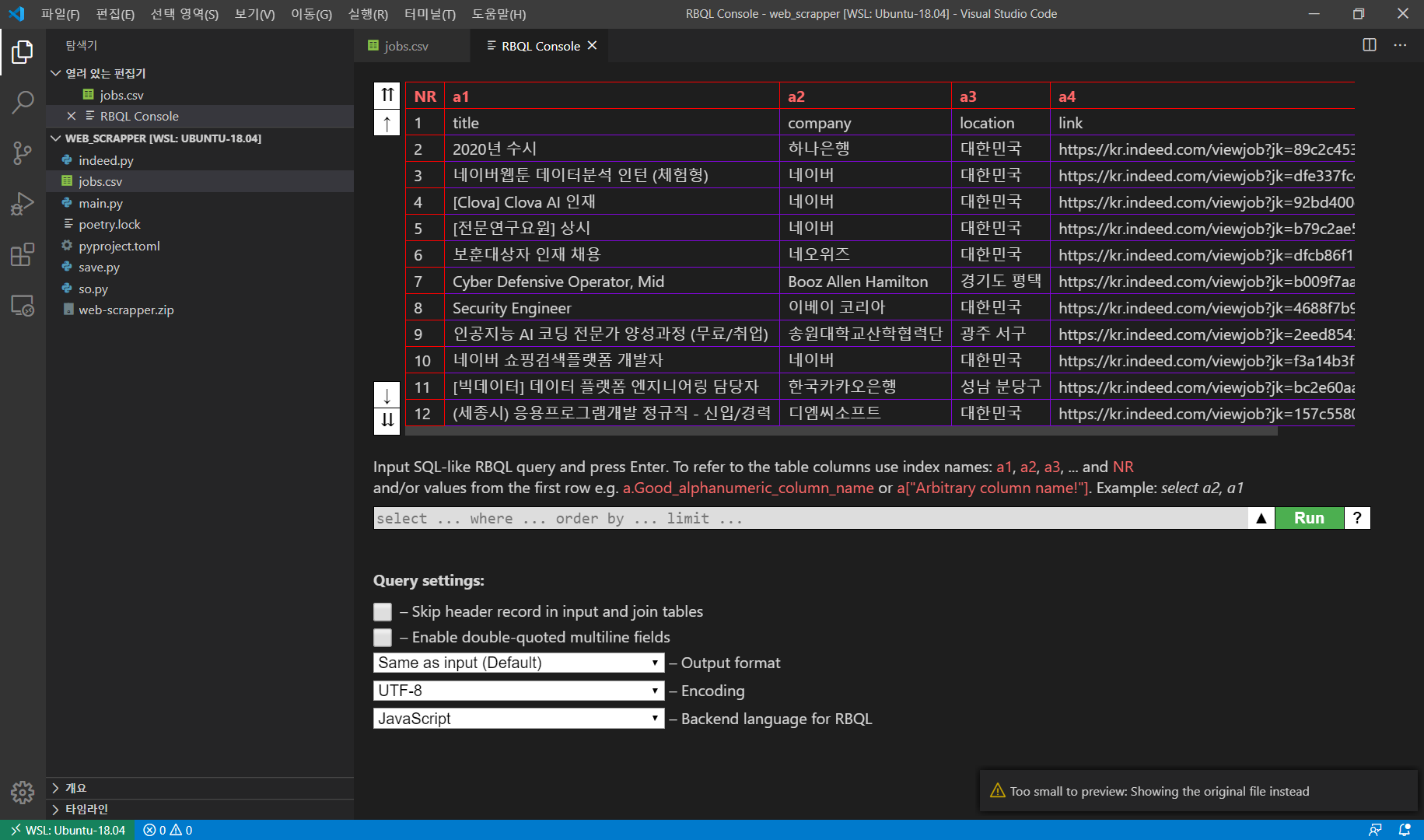Open Backend language JavaScript dropdown
This screenshot has height=840, width=1424.
coord(519,719)
